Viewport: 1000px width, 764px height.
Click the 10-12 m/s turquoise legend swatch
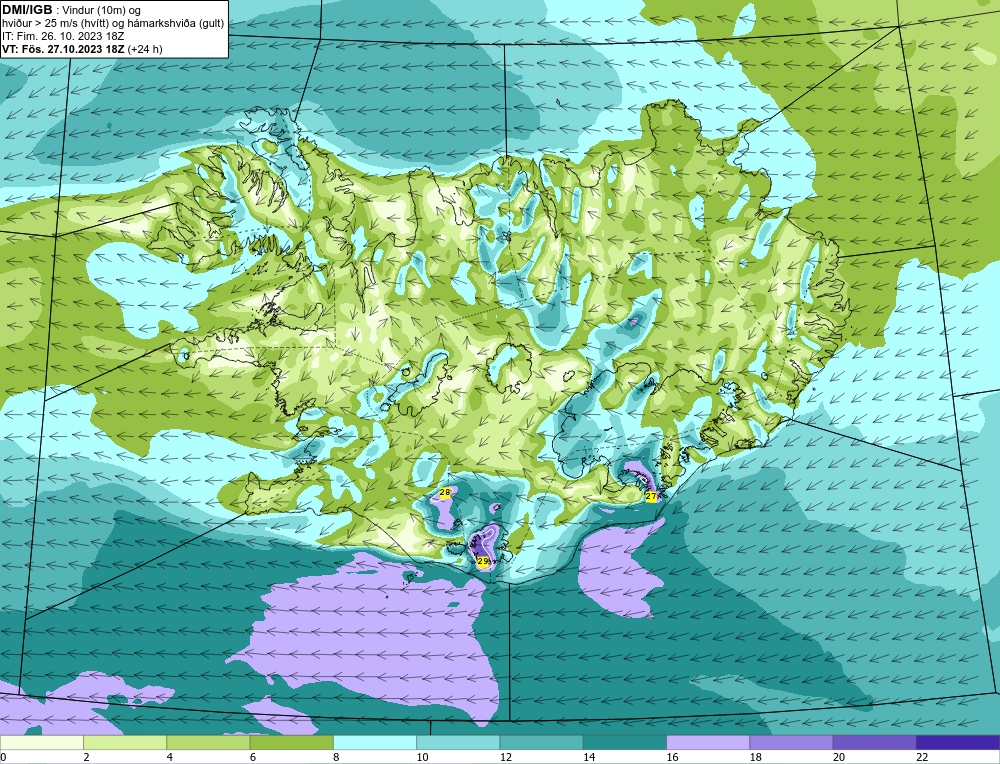click(x=458, y=742)
